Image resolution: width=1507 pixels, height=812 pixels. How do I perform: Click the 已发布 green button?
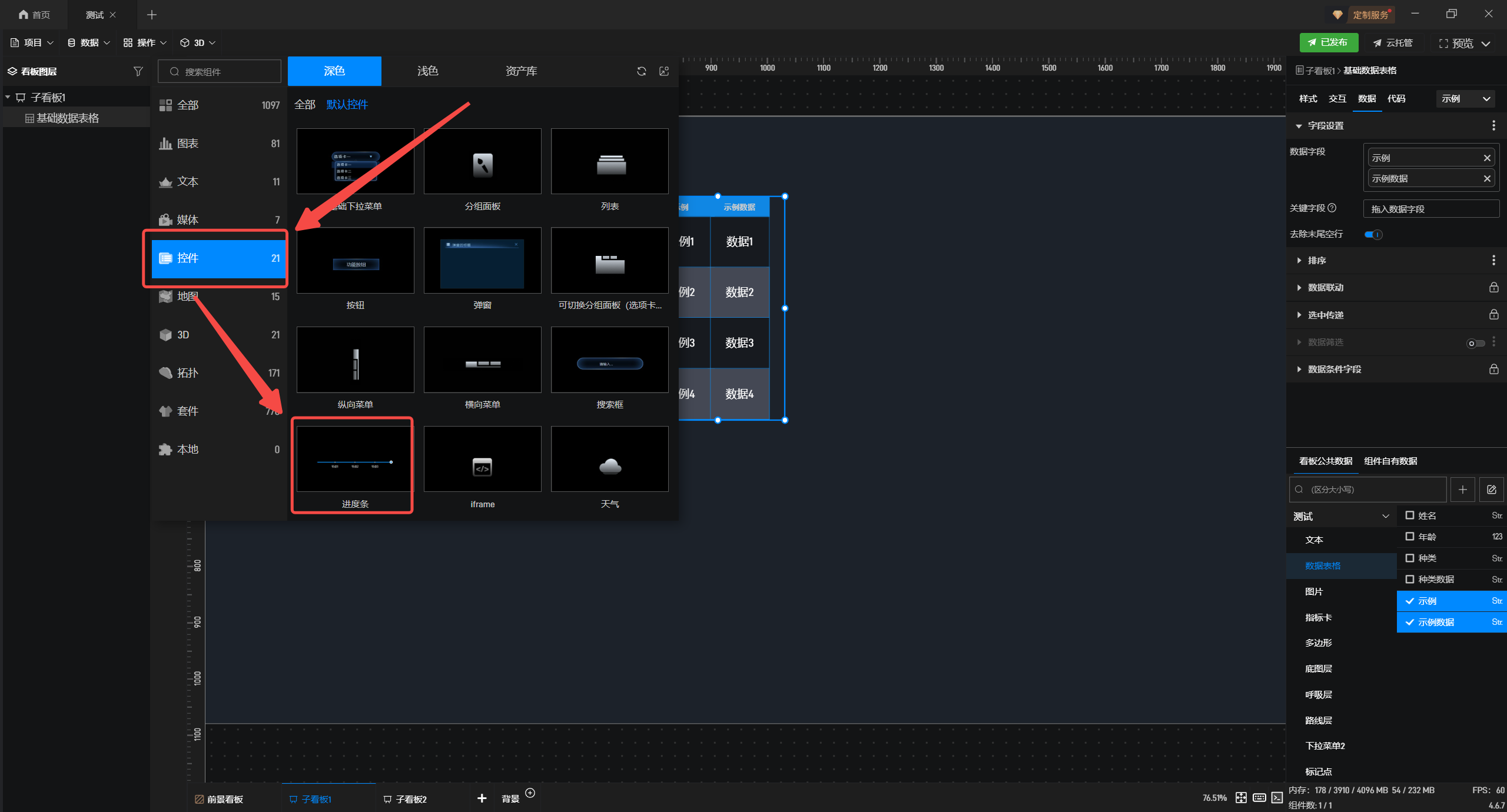click(x=1328, y=42)
